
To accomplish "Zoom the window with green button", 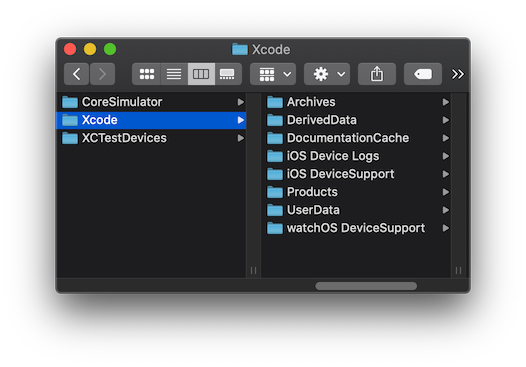I will pos(110,49).
